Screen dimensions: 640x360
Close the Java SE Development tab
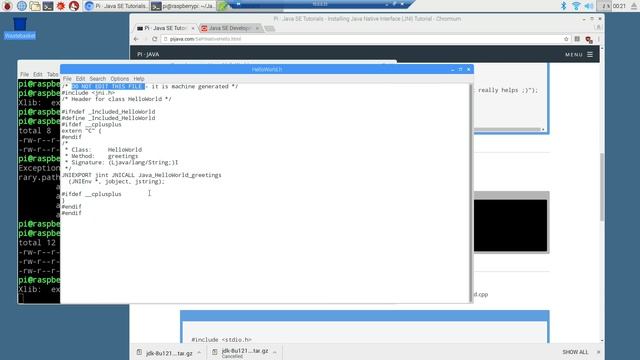[257, 28]
